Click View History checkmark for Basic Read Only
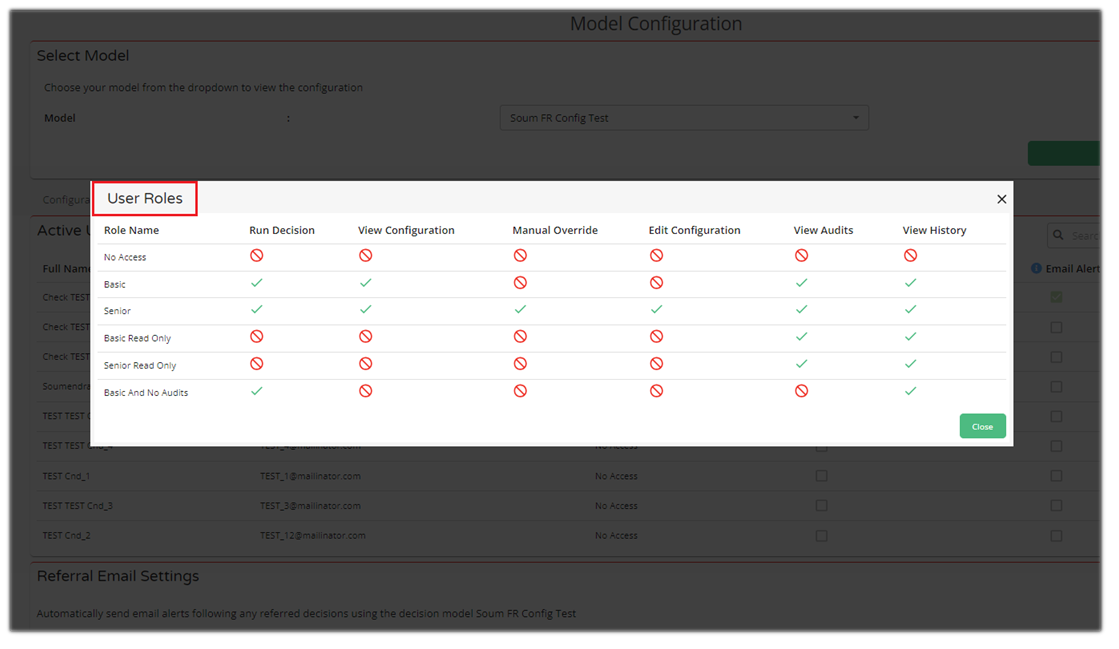The width and height of the screenshot is (1119, 649). [910, 337]
